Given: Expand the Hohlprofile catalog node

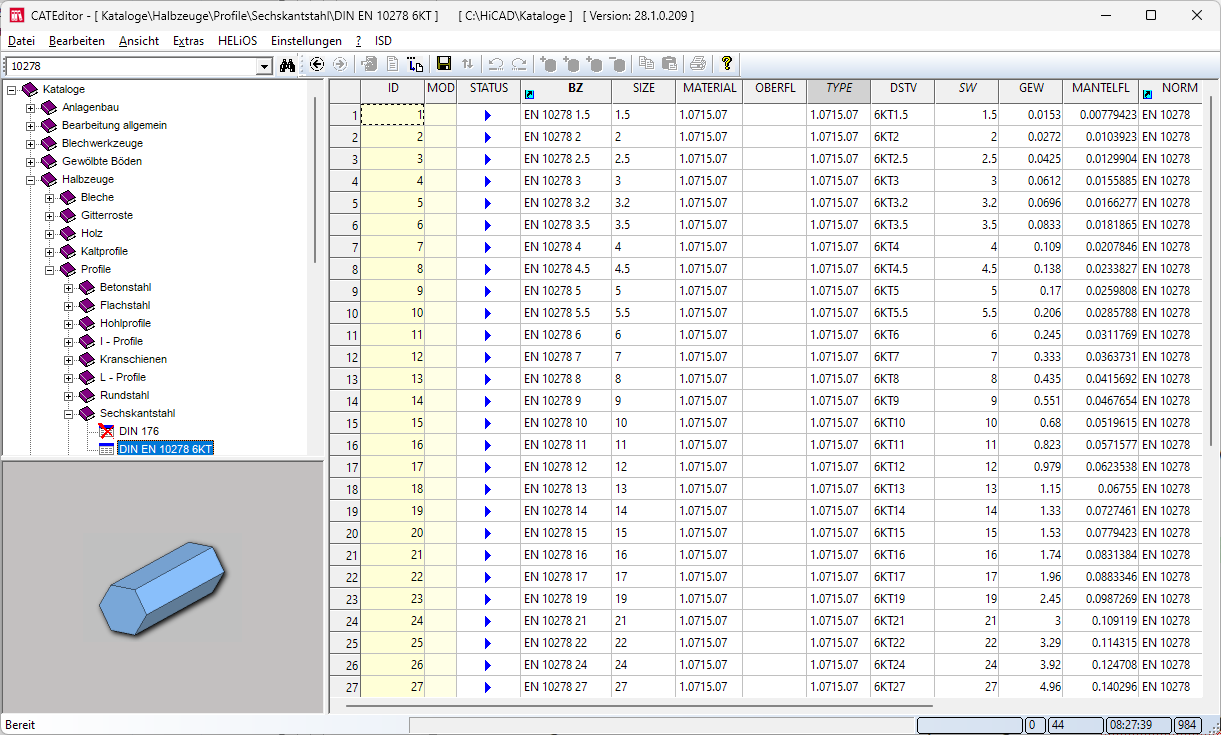Looking at the screenshot, I should pos(69,324).
